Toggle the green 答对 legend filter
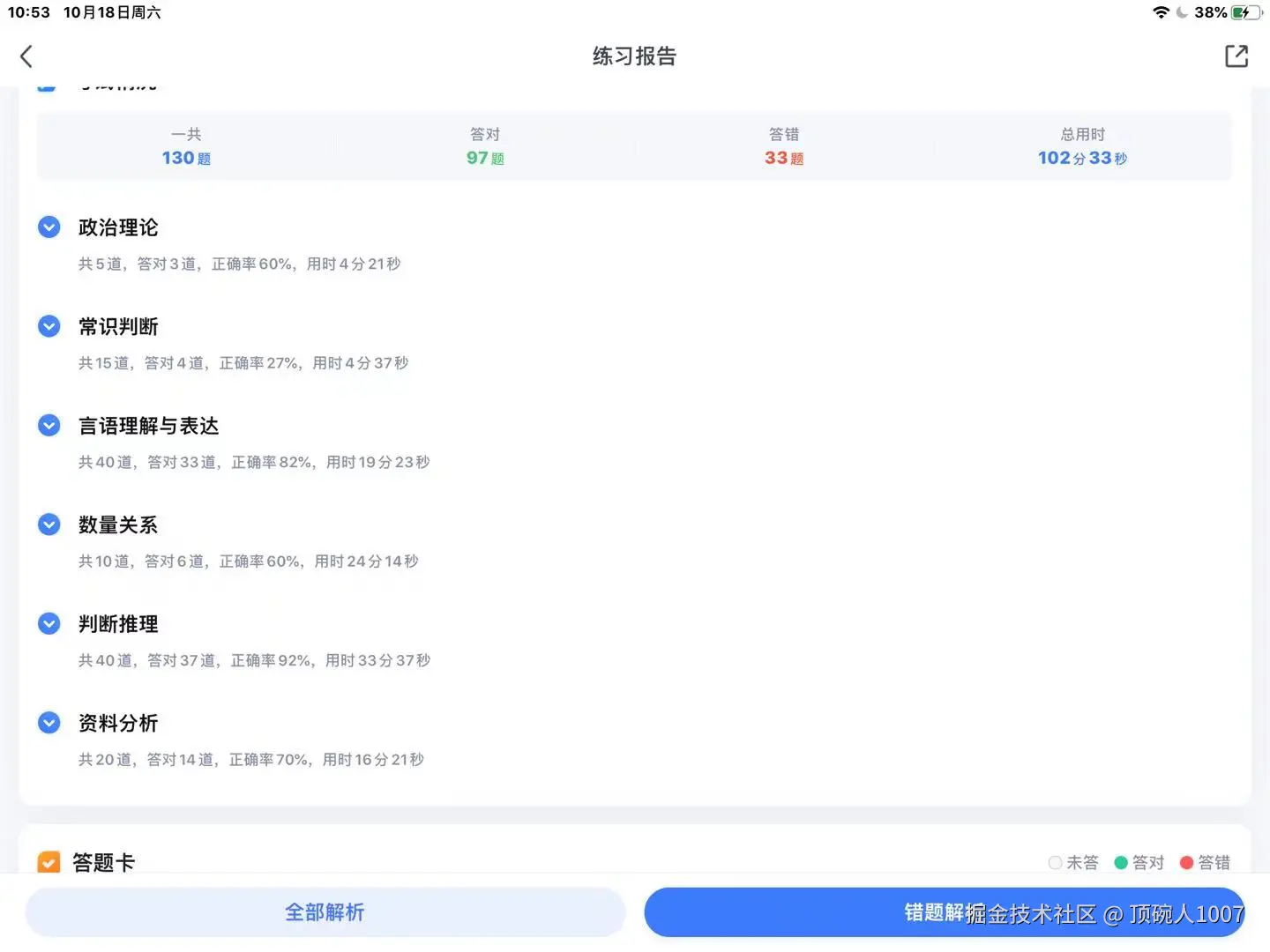Viewport: 1270px width, 952px height. pyautogui.click(x=1120, y=862)
